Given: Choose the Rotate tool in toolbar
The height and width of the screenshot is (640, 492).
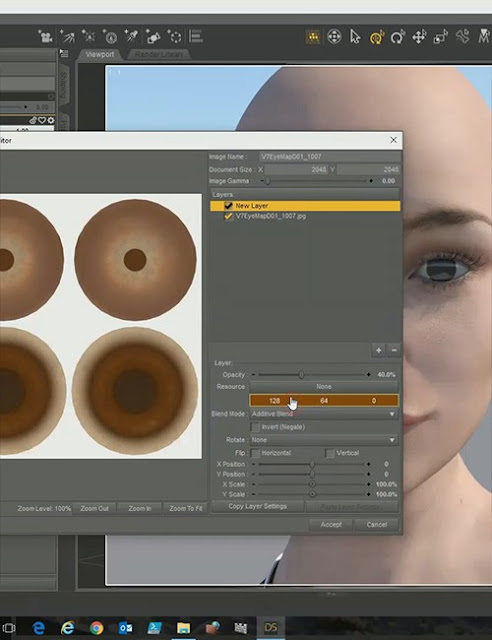Looking at the screenshot, I should click(397, 37).
